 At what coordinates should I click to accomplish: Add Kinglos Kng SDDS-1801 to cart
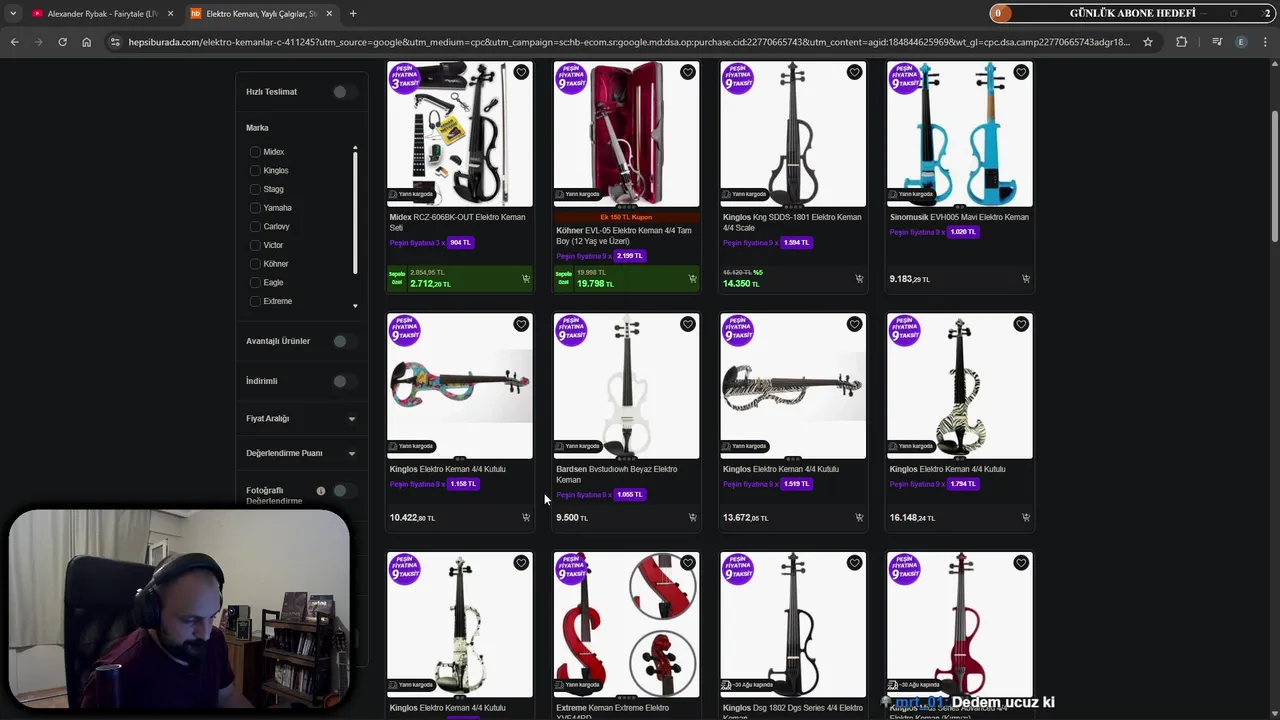point(859,279)
